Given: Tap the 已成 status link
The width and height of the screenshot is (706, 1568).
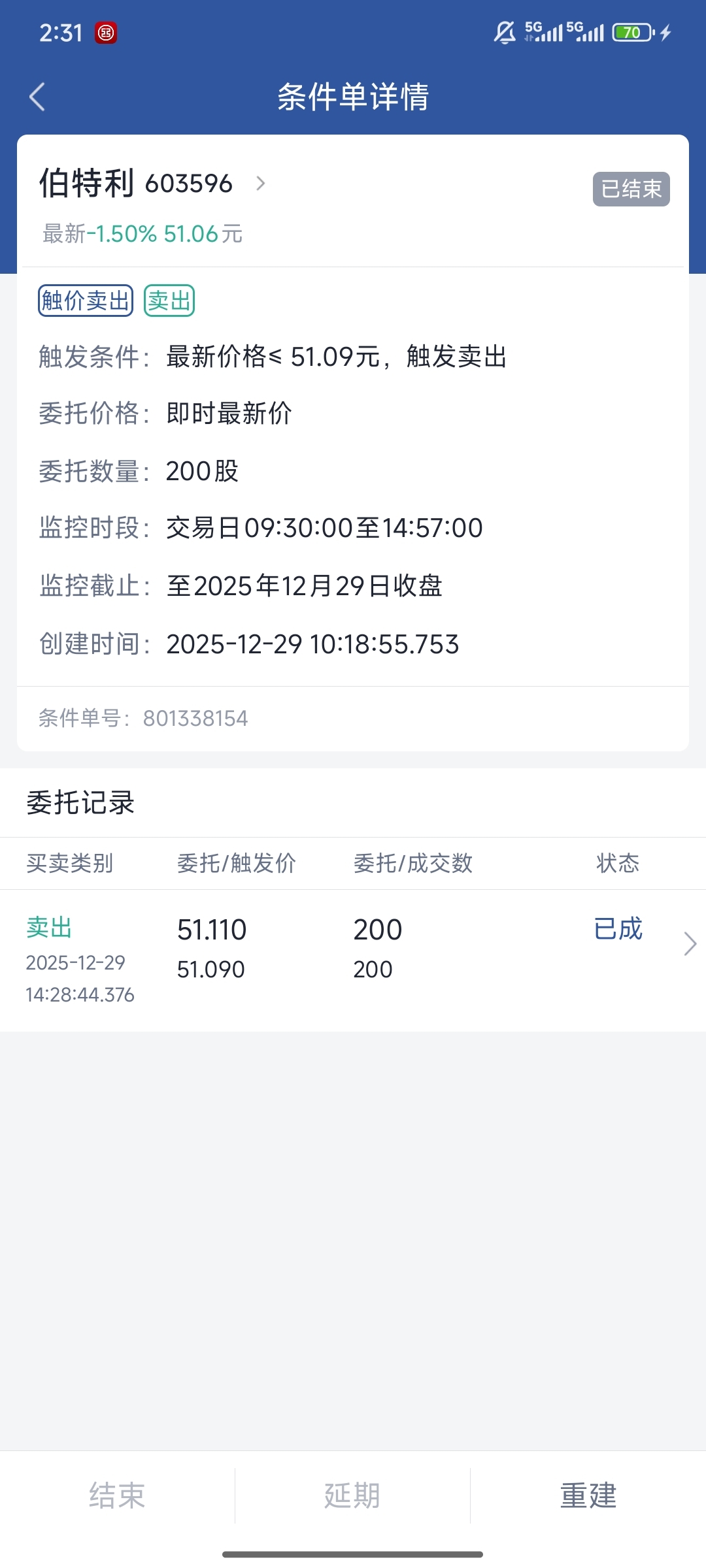Looking at the screenshot, I should coord(618,928).
